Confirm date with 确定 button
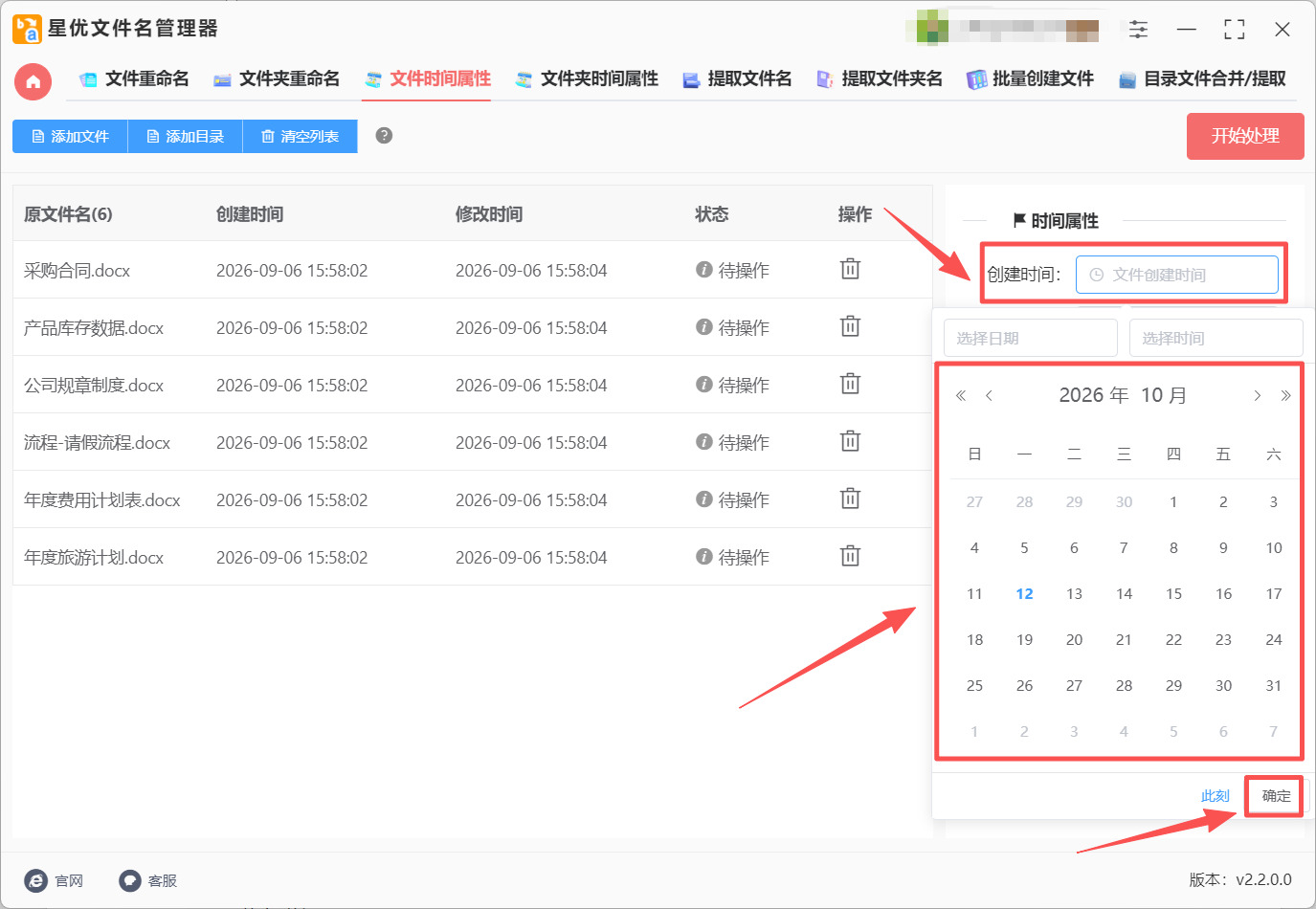 click(1276, 795)
